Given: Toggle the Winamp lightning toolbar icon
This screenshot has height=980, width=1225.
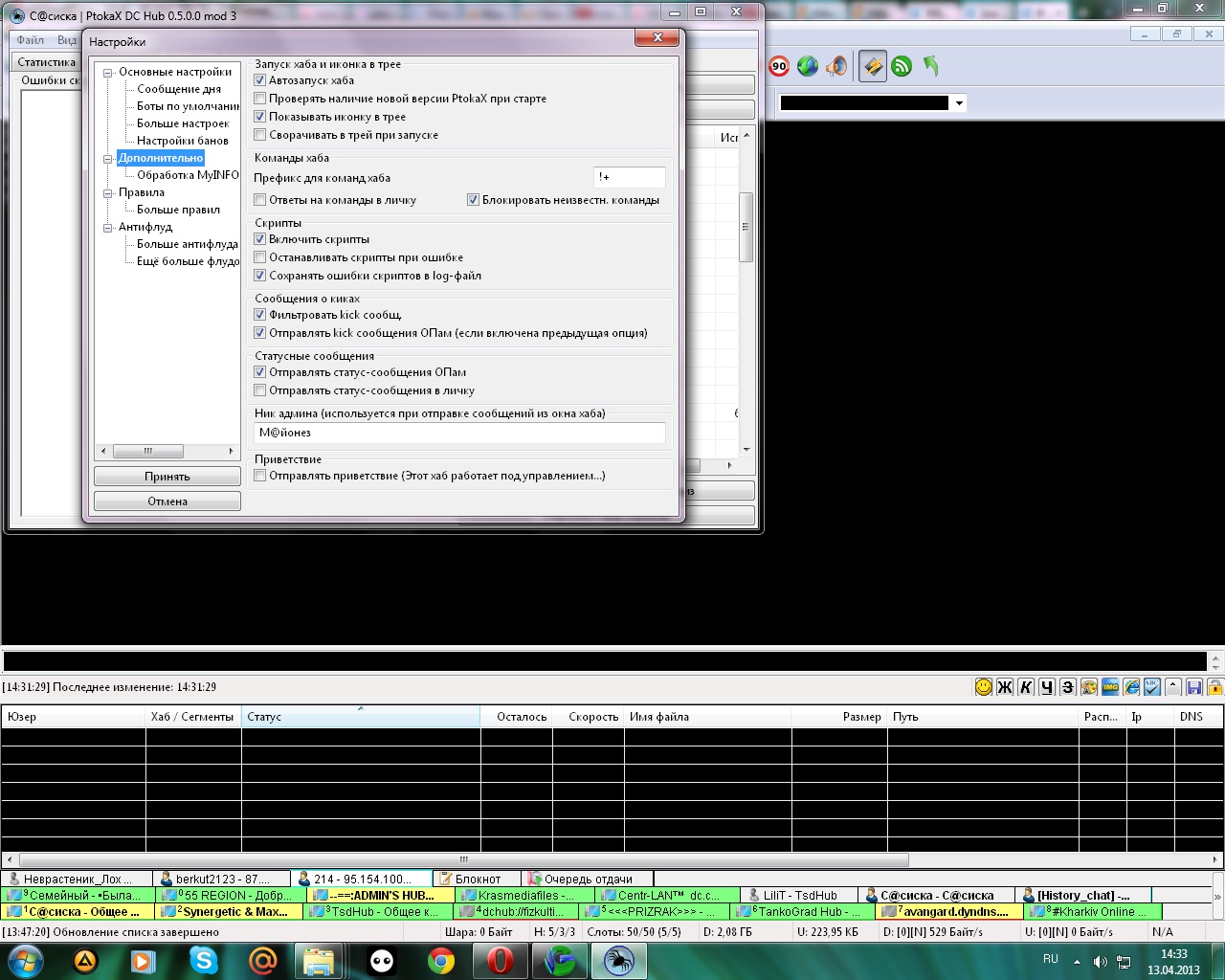Looking at the screenshot, I should click(x=872, y=66).
